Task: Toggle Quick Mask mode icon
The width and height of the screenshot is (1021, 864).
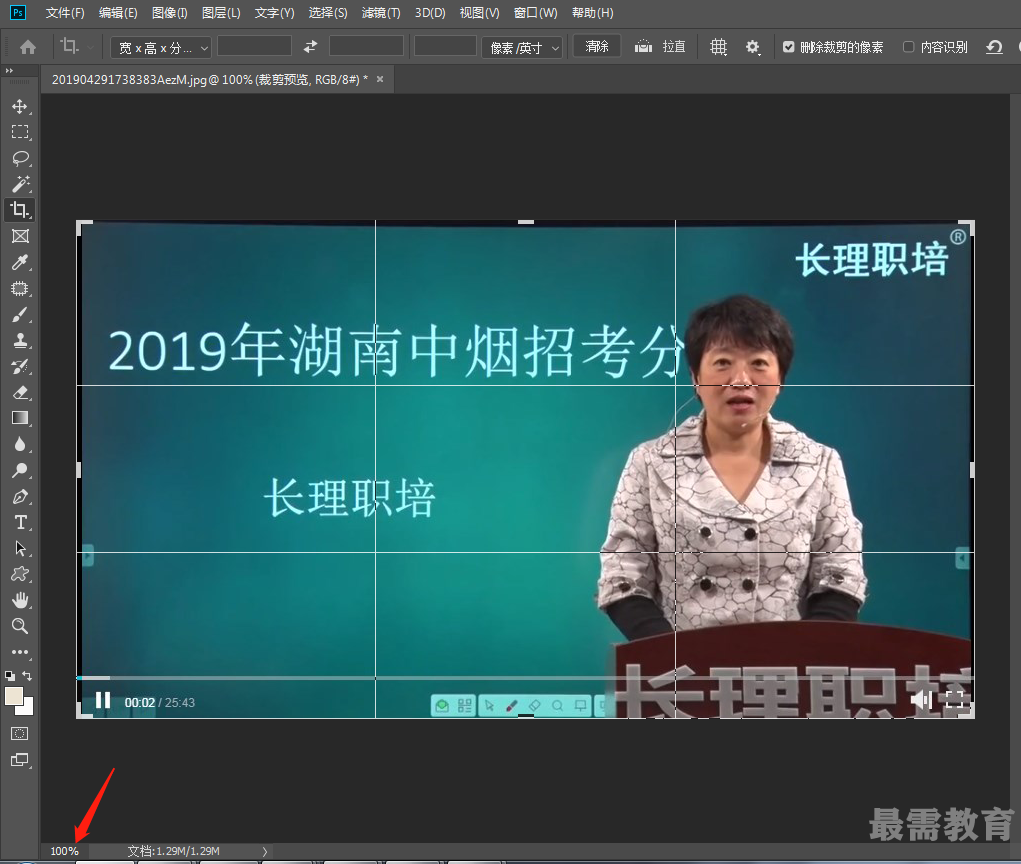Action: 20,734
